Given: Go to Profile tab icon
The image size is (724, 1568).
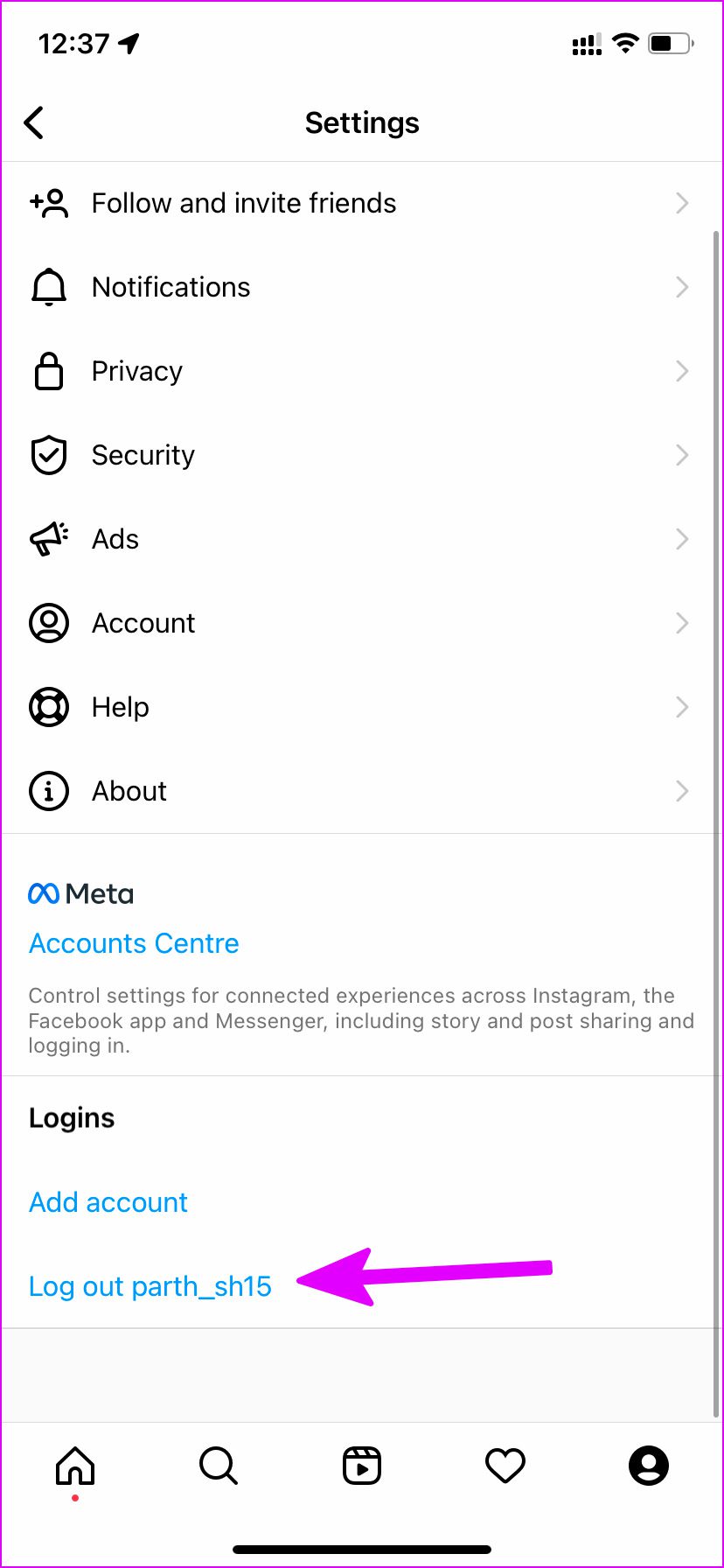Looking at the screenshot, I should pyautogui.click(x=649, y=1465).
